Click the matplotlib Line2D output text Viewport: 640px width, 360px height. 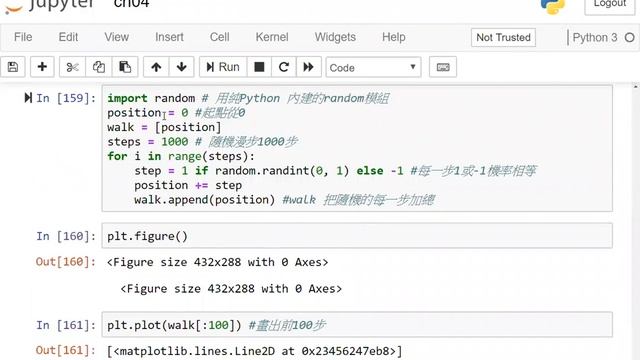coord(255,351)
